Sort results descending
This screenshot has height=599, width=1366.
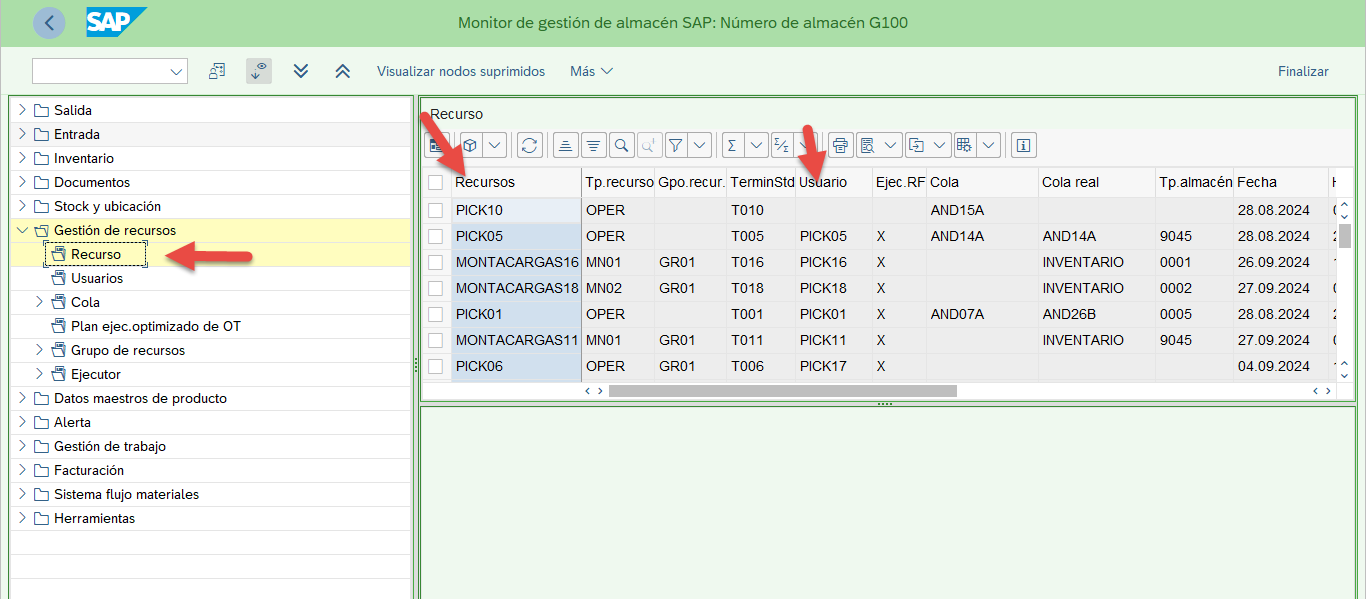pos(593,144)
